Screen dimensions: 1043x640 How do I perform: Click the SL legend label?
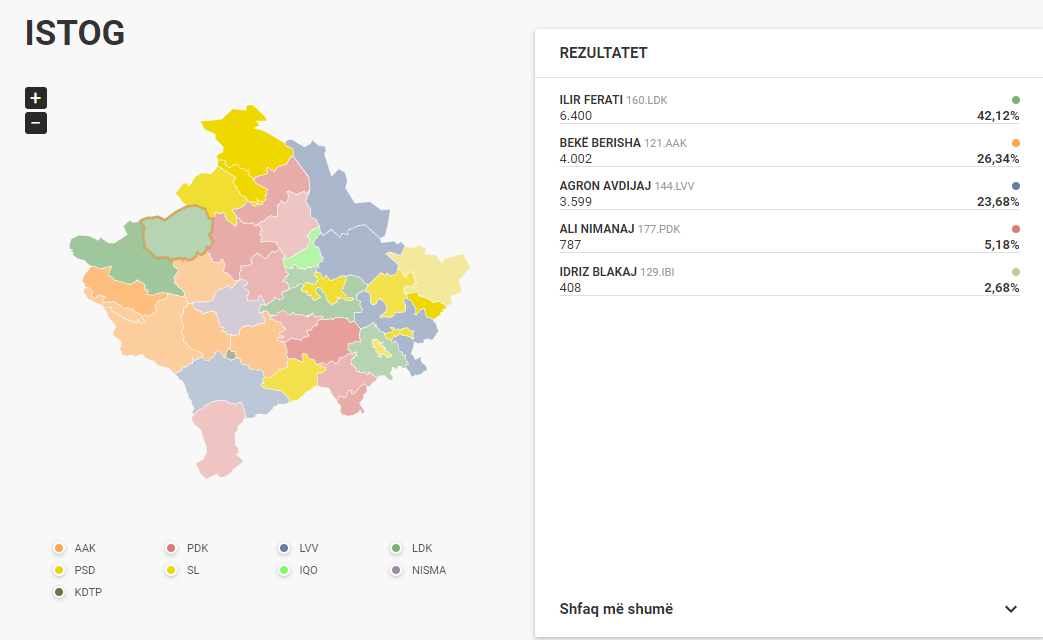[193, 570]
